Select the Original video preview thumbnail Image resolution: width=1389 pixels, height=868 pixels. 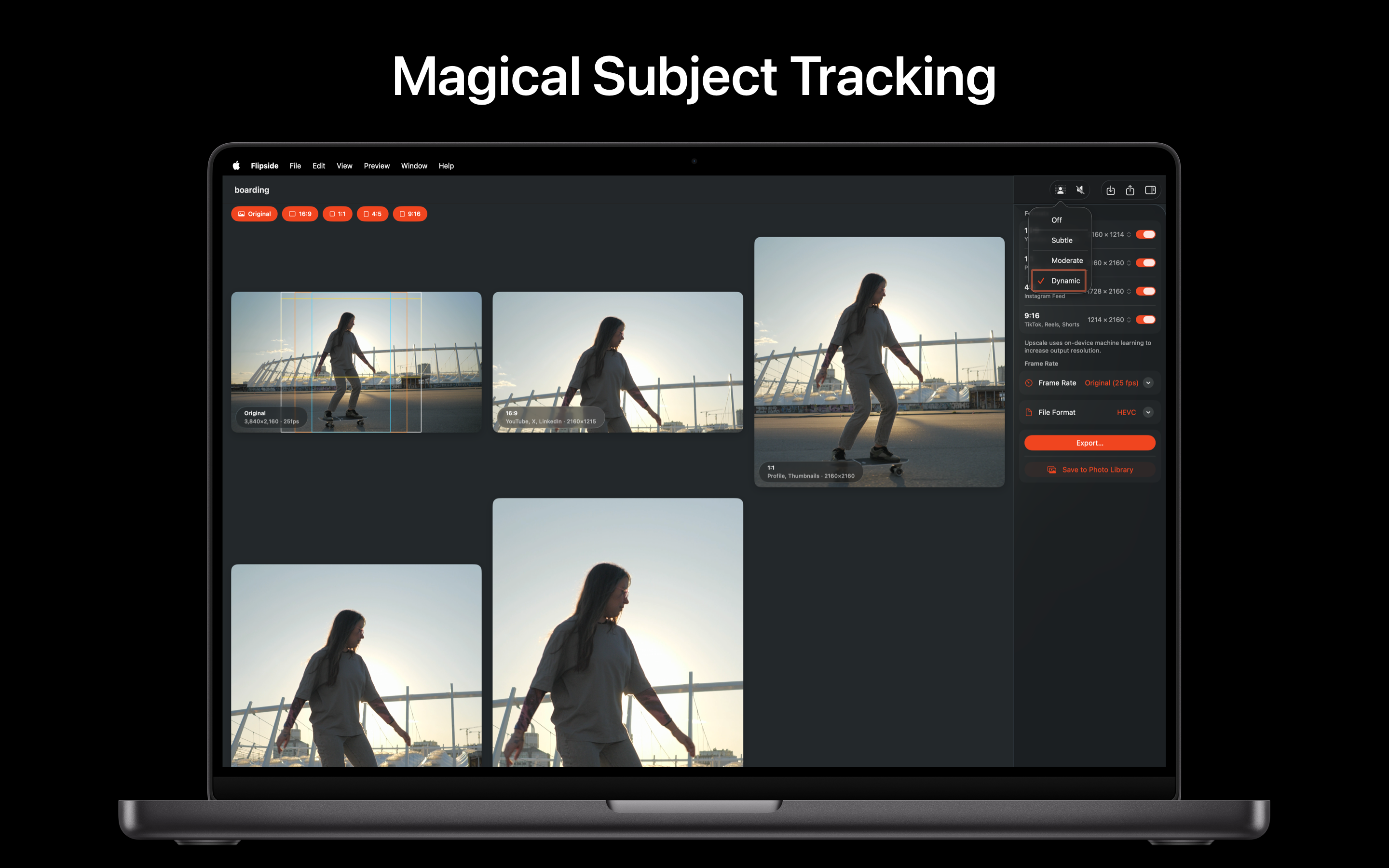(356, 362)
